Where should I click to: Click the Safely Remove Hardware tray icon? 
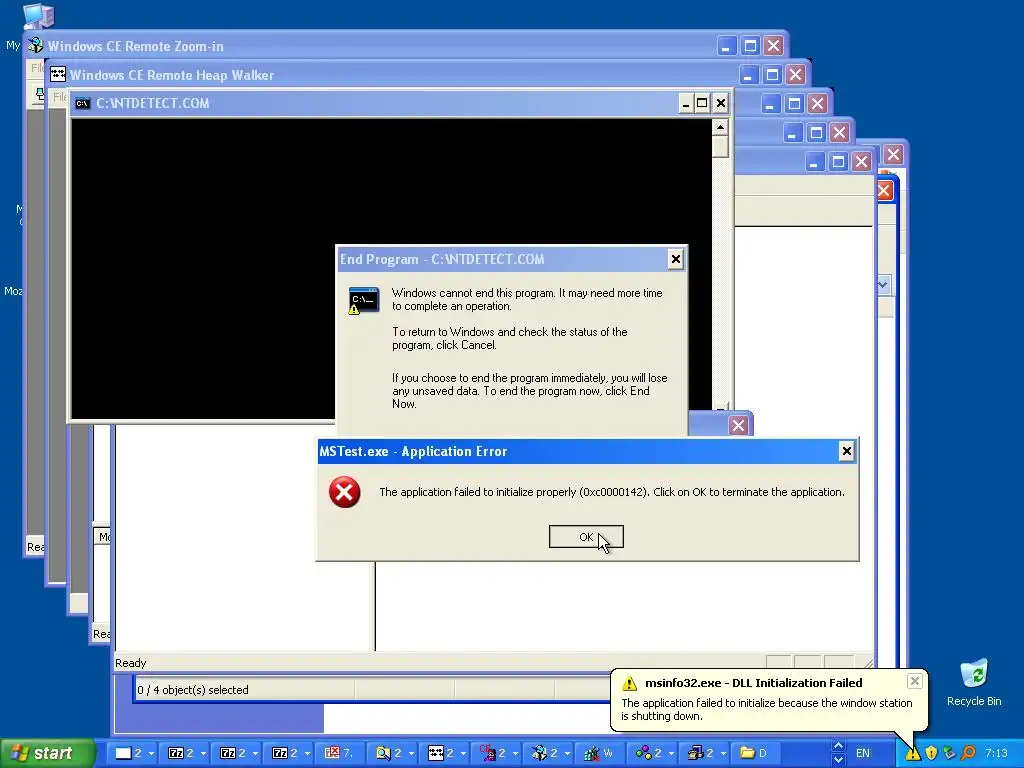[950, 753]
